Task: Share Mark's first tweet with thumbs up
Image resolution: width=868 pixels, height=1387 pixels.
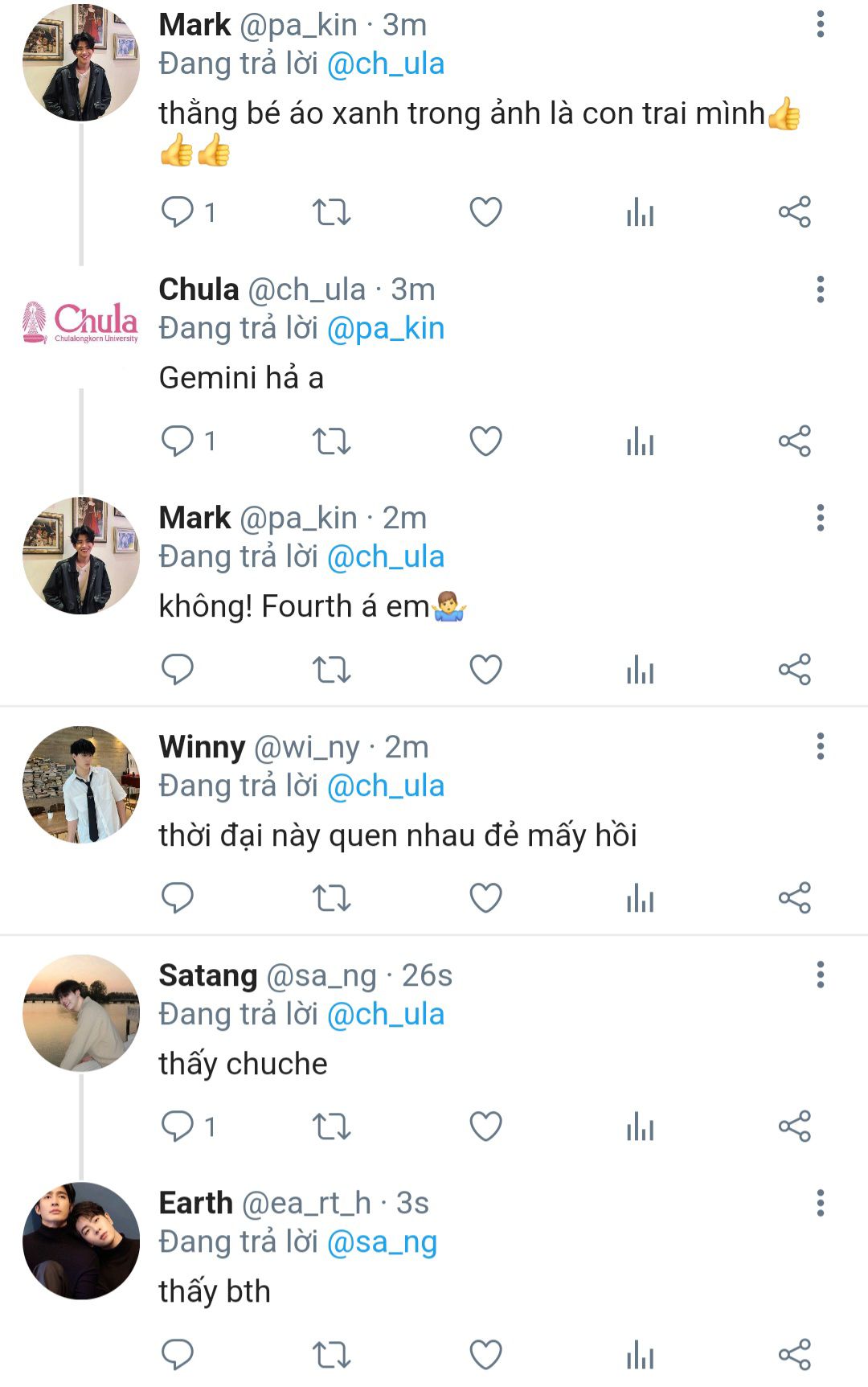Action: [794, 212]
